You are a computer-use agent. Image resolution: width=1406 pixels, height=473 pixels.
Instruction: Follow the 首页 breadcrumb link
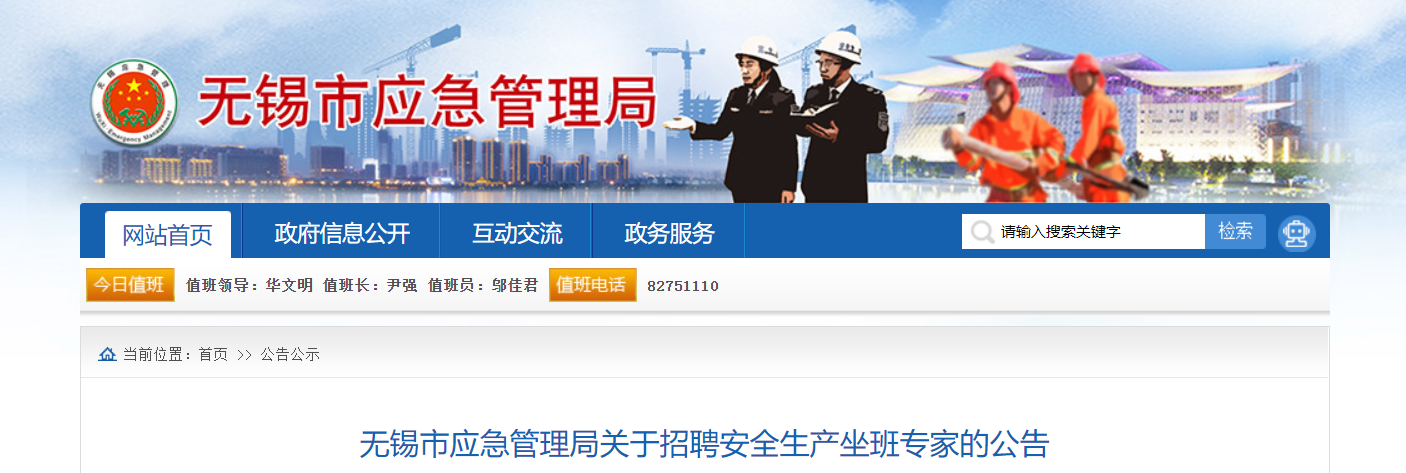213,355
